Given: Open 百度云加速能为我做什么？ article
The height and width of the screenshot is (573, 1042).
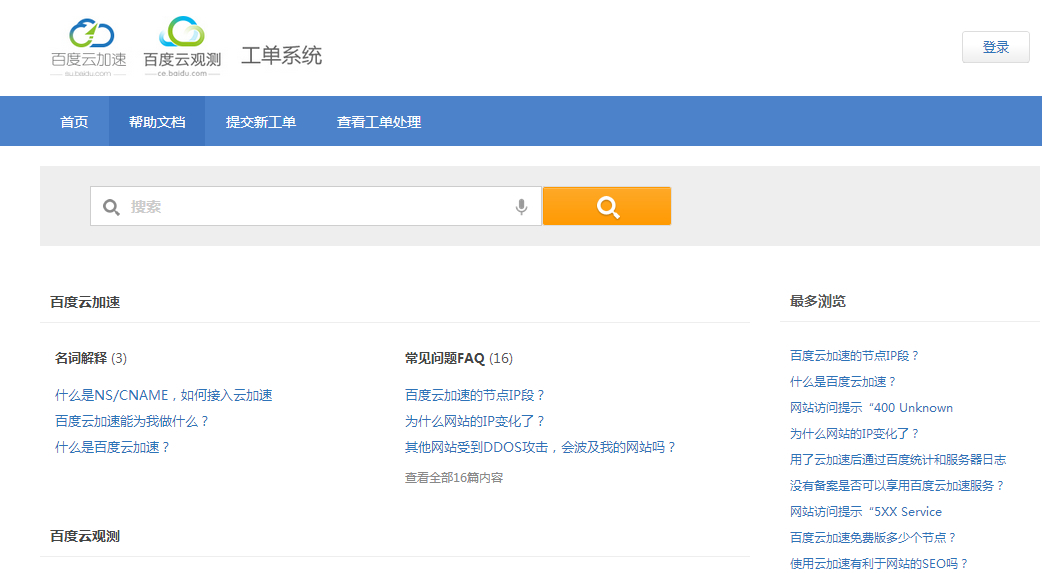Looking at the screenshot, I should [x=132, y=421].
